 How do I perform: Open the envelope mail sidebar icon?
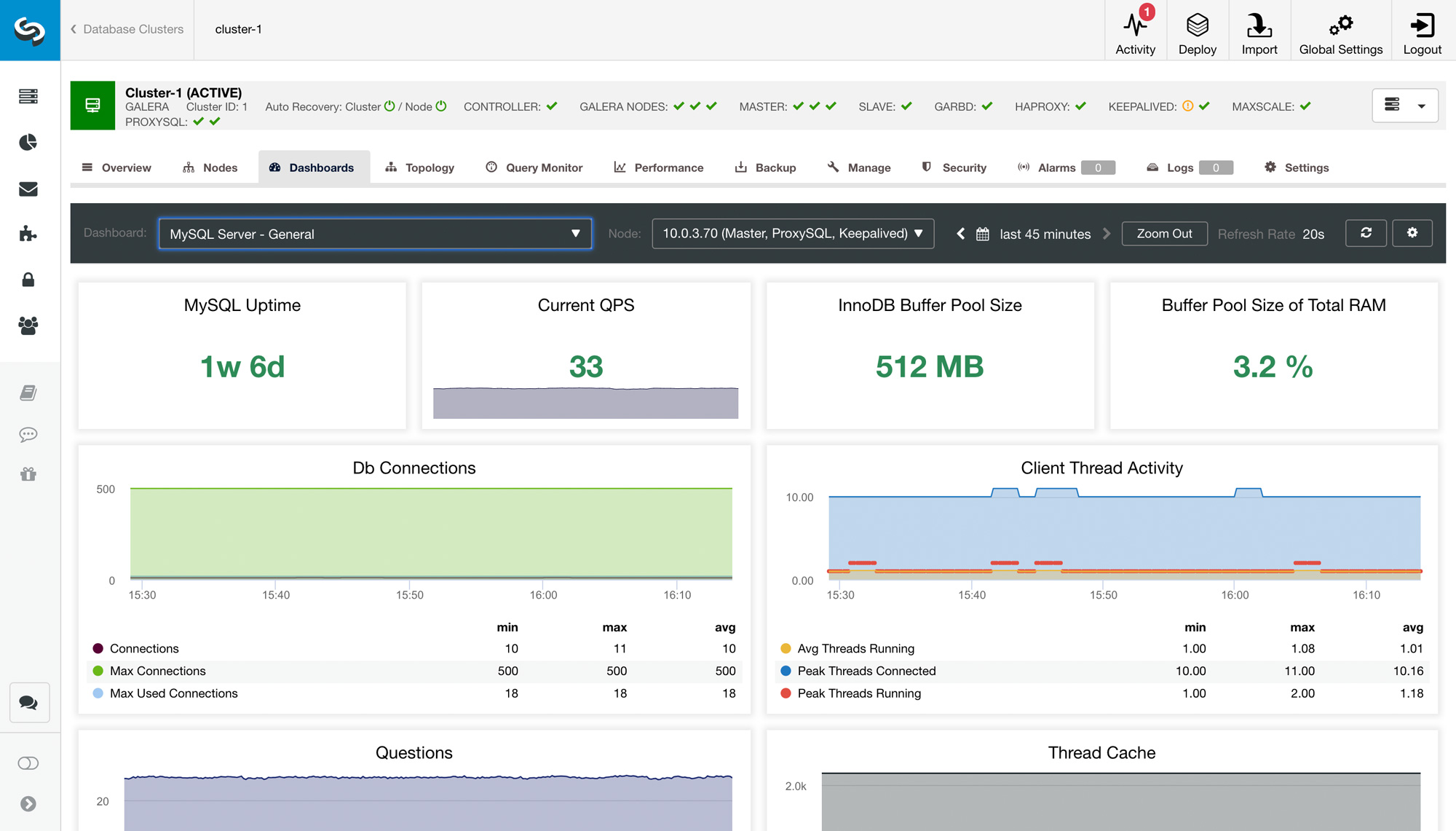(x=28, y=189)
